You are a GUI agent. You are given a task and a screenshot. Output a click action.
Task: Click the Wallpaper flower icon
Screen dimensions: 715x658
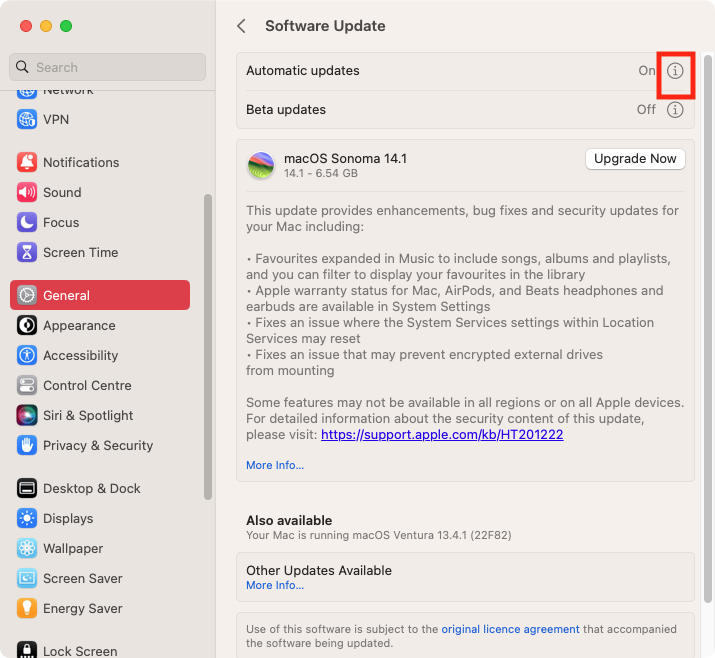point(27,549)
